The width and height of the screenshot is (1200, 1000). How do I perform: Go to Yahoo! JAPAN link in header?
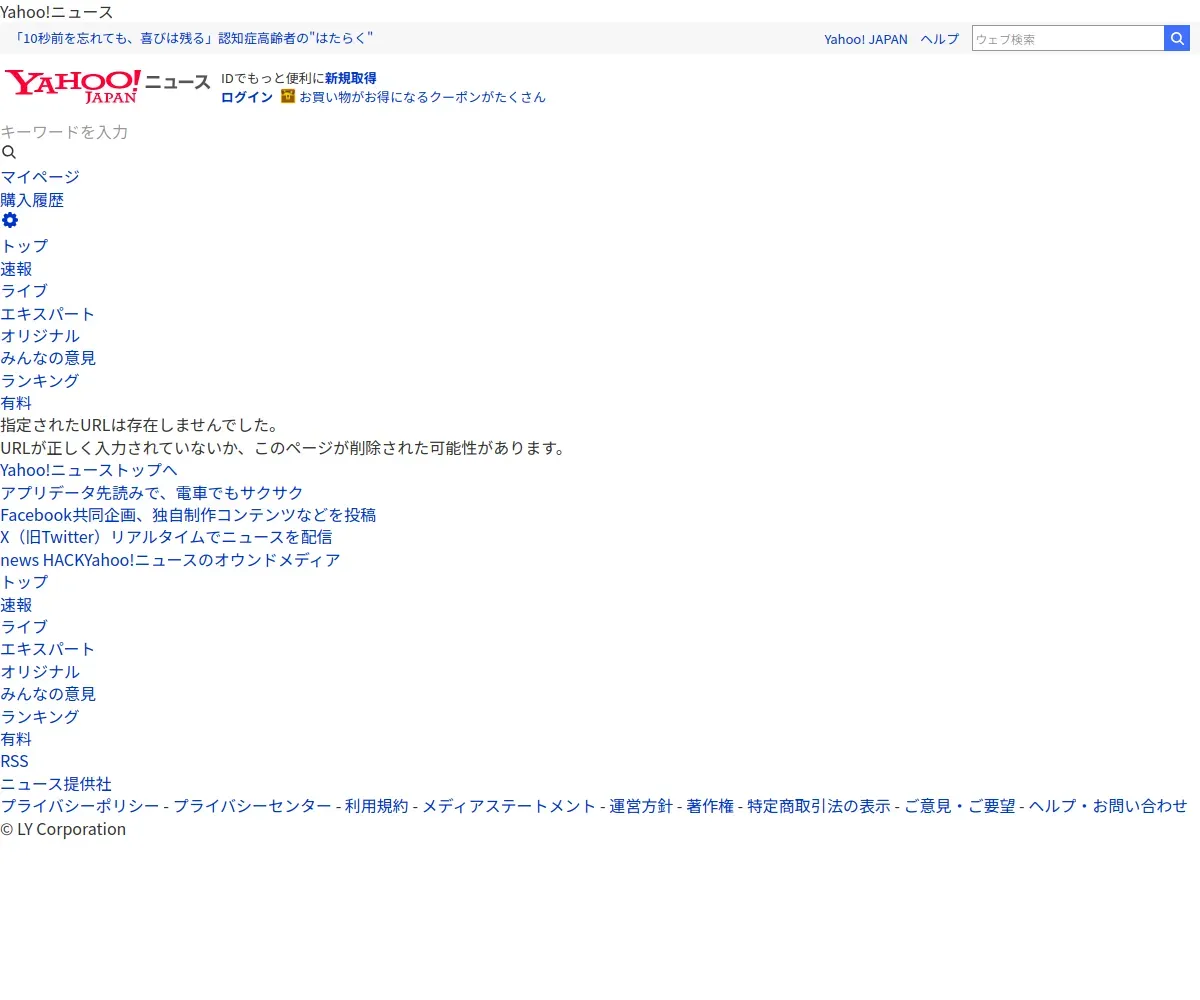click(x=866, y=39)
